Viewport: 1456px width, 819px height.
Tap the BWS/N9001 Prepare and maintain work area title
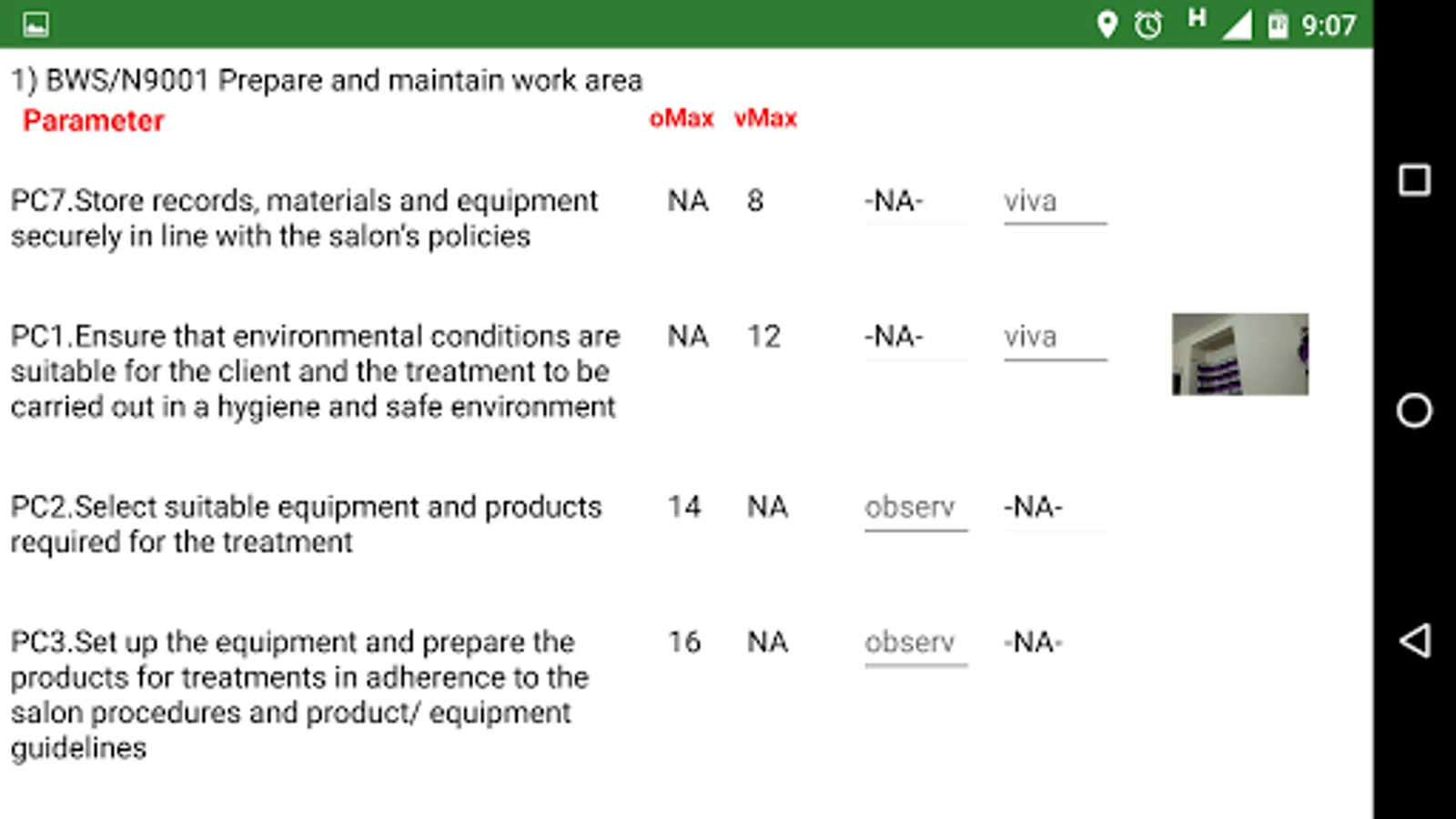[327, 80]
